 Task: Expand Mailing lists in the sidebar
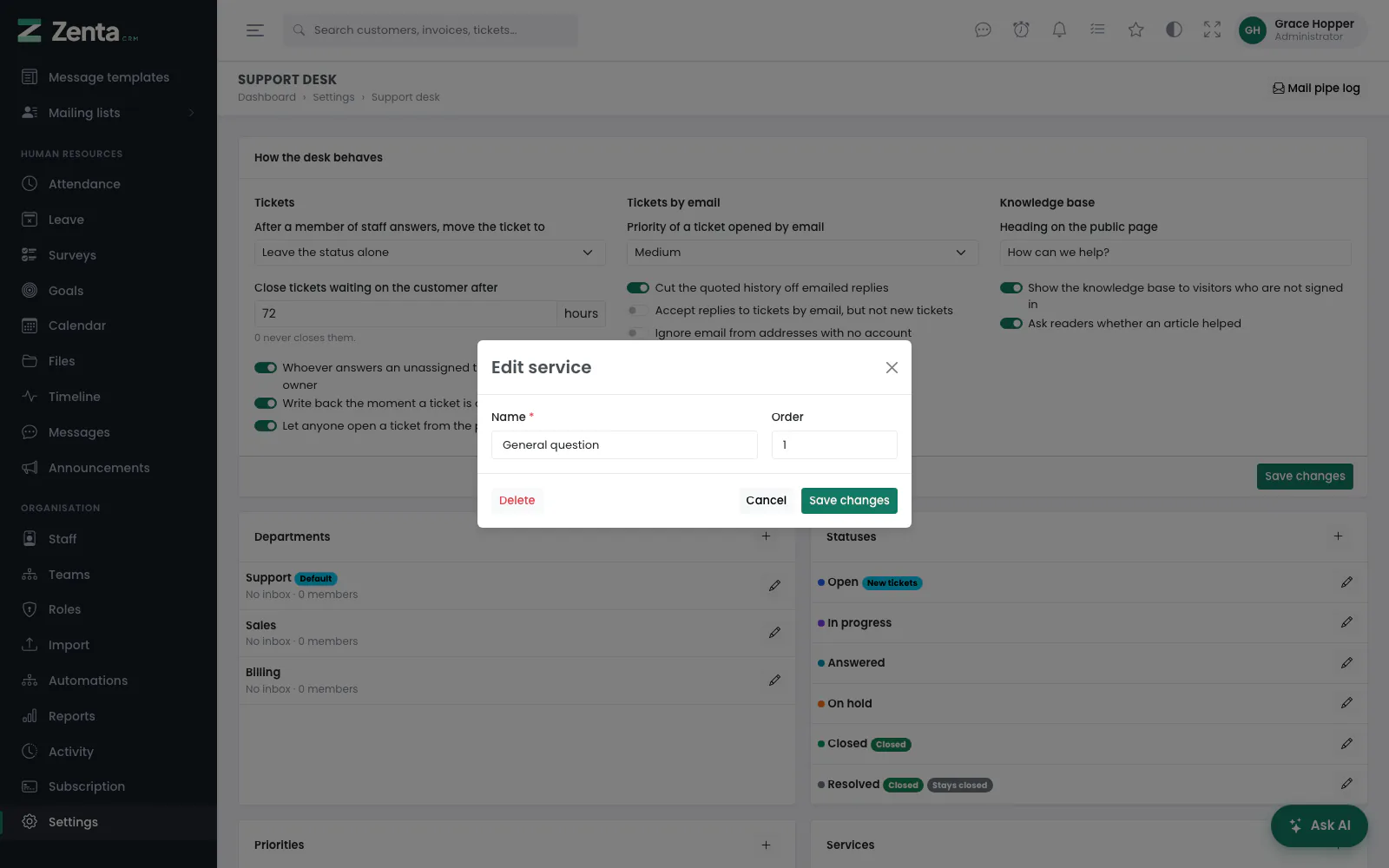109,113
